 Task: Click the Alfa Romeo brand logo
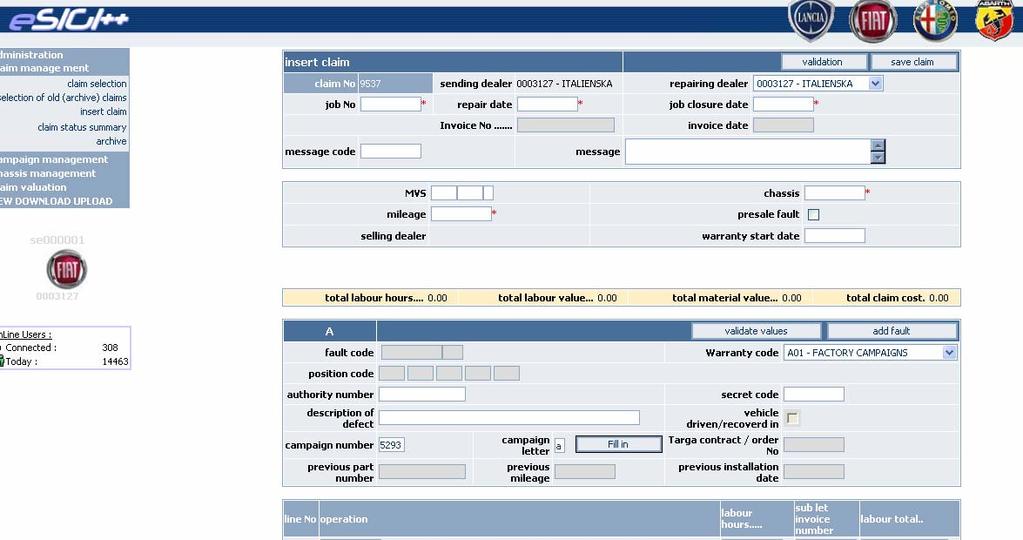tap(935, 20)
